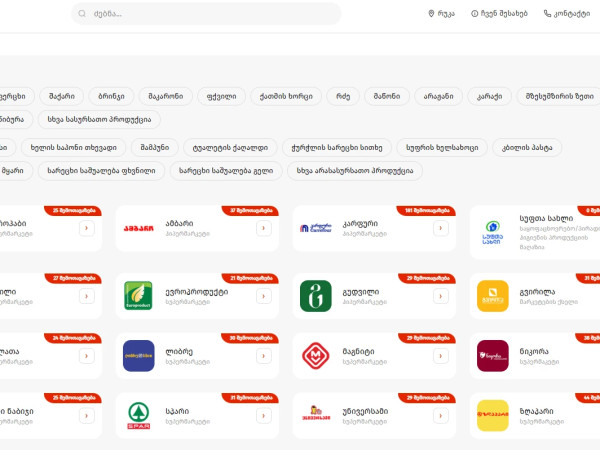Image resolution: width=600 pixels, height=450 pixels.
Task: Click the სუფთა სახლი house logo
Action: click(x=492, y=232)
